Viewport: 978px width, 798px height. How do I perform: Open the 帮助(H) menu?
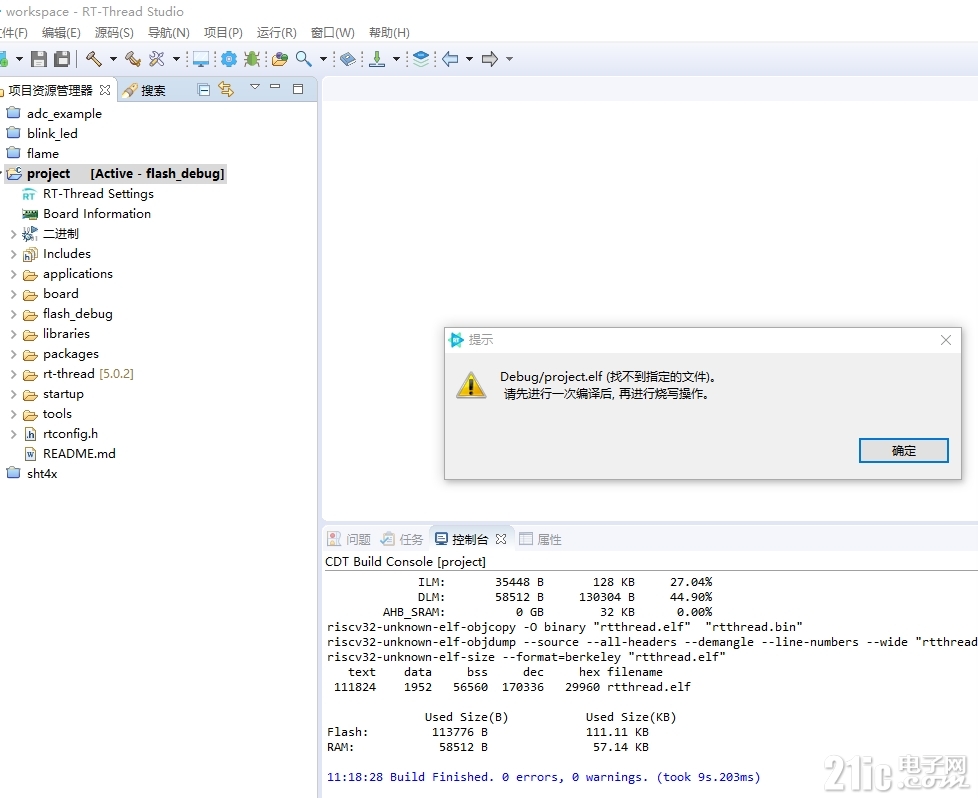[389, 32]
